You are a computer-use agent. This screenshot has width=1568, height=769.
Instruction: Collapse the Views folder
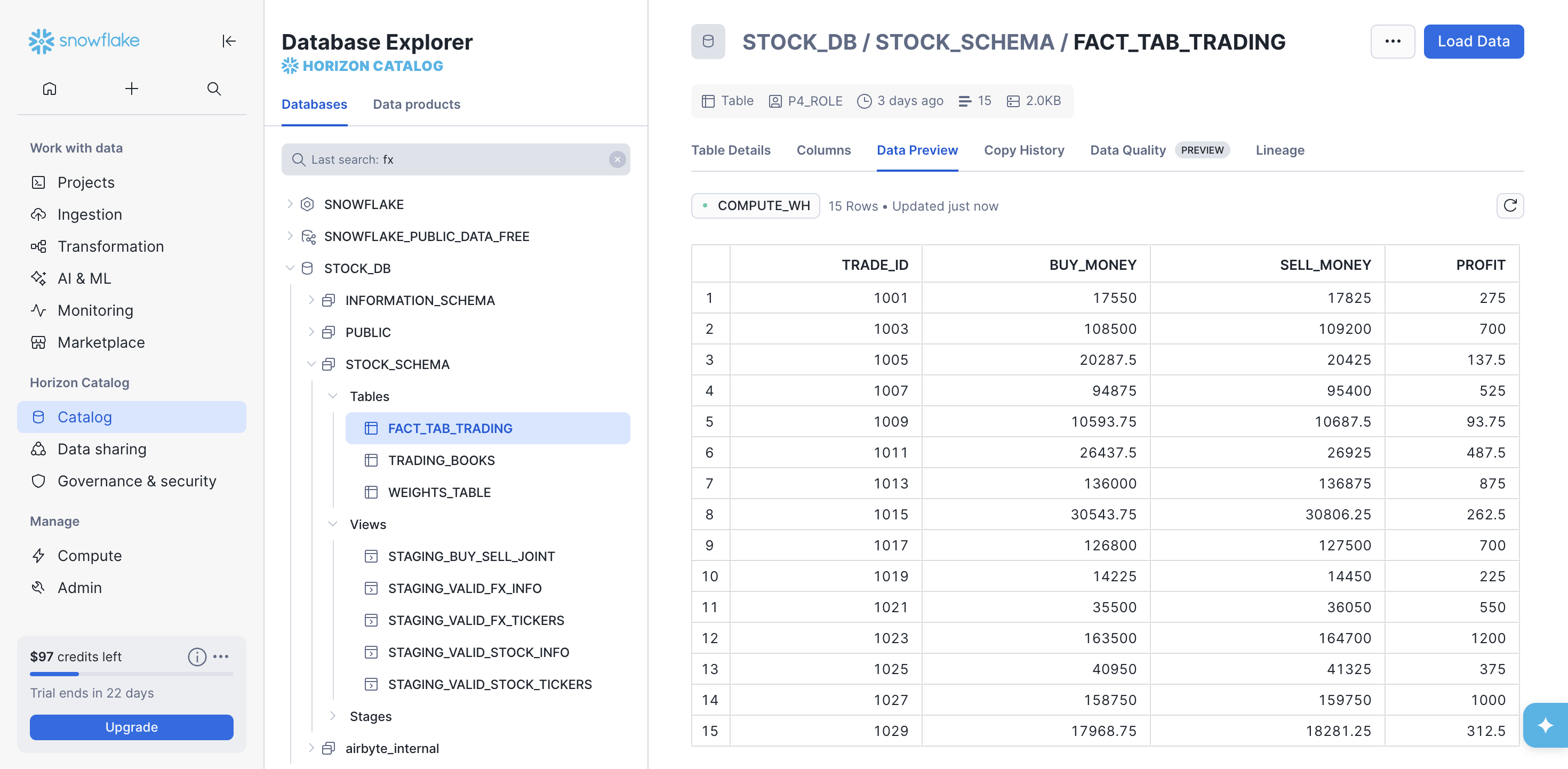click(x=332, y=524)
